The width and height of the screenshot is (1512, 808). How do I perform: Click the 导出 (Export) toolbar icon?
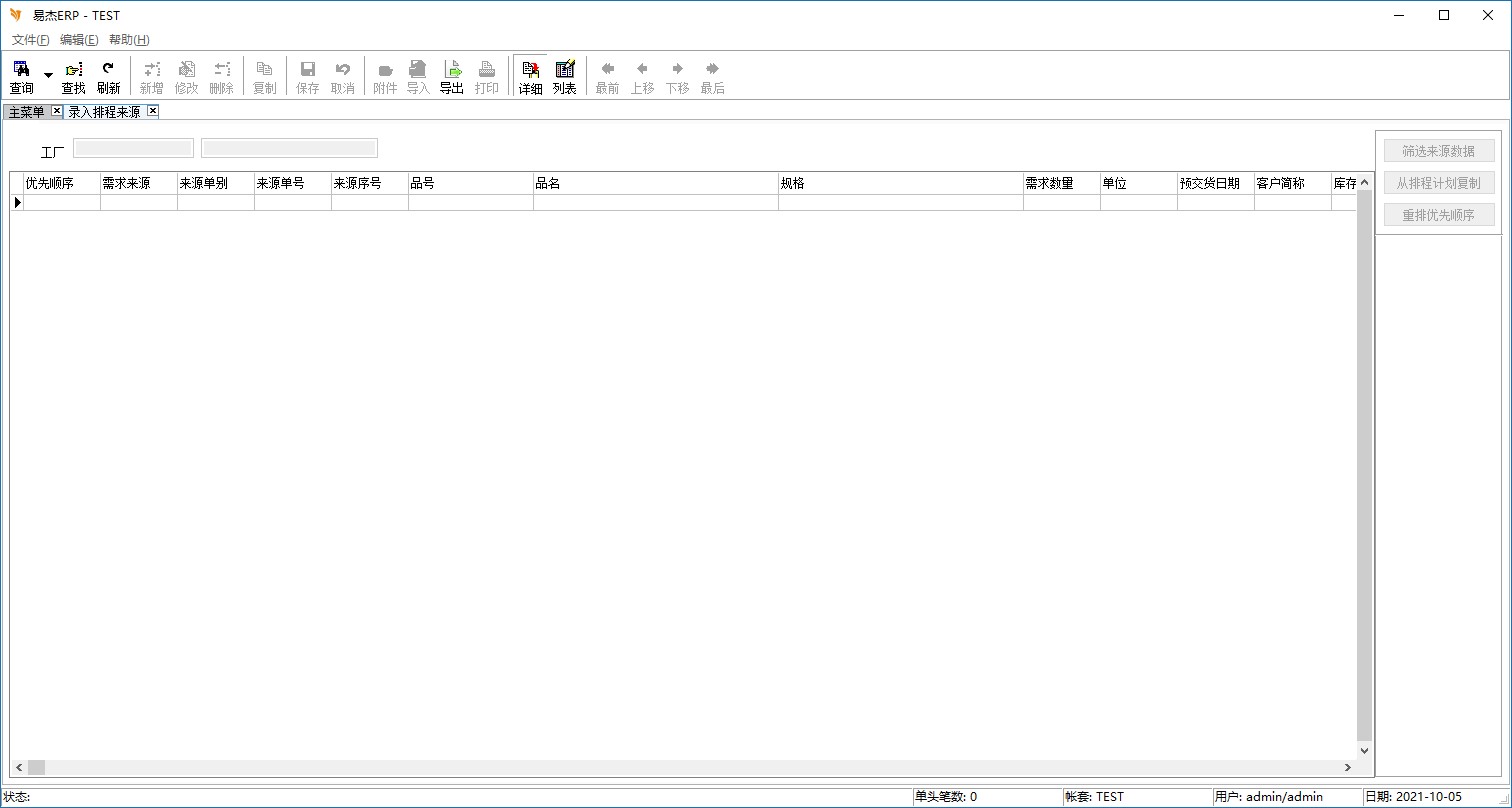coord(452,77)
